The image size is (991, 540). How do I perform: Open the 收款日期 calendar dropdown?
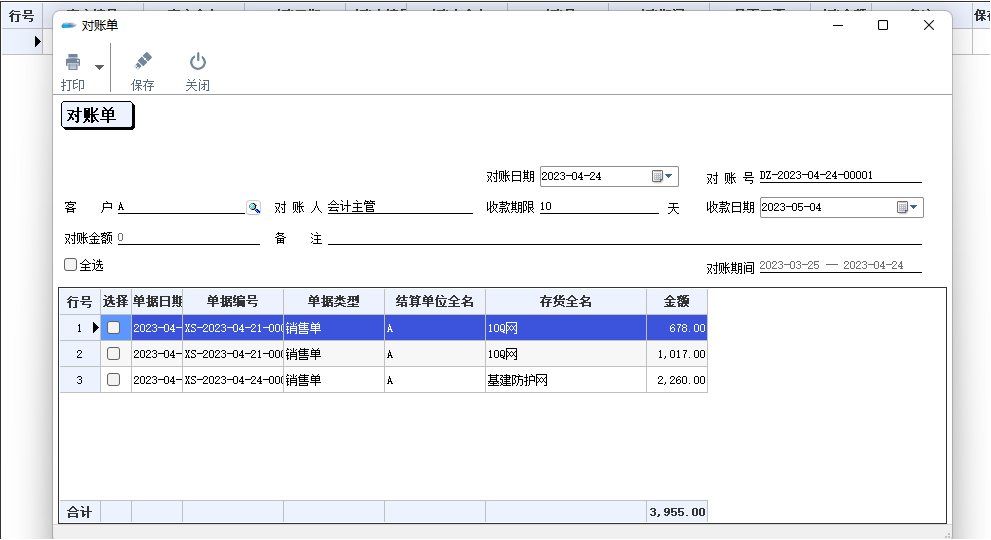click(x=908, y=207)
